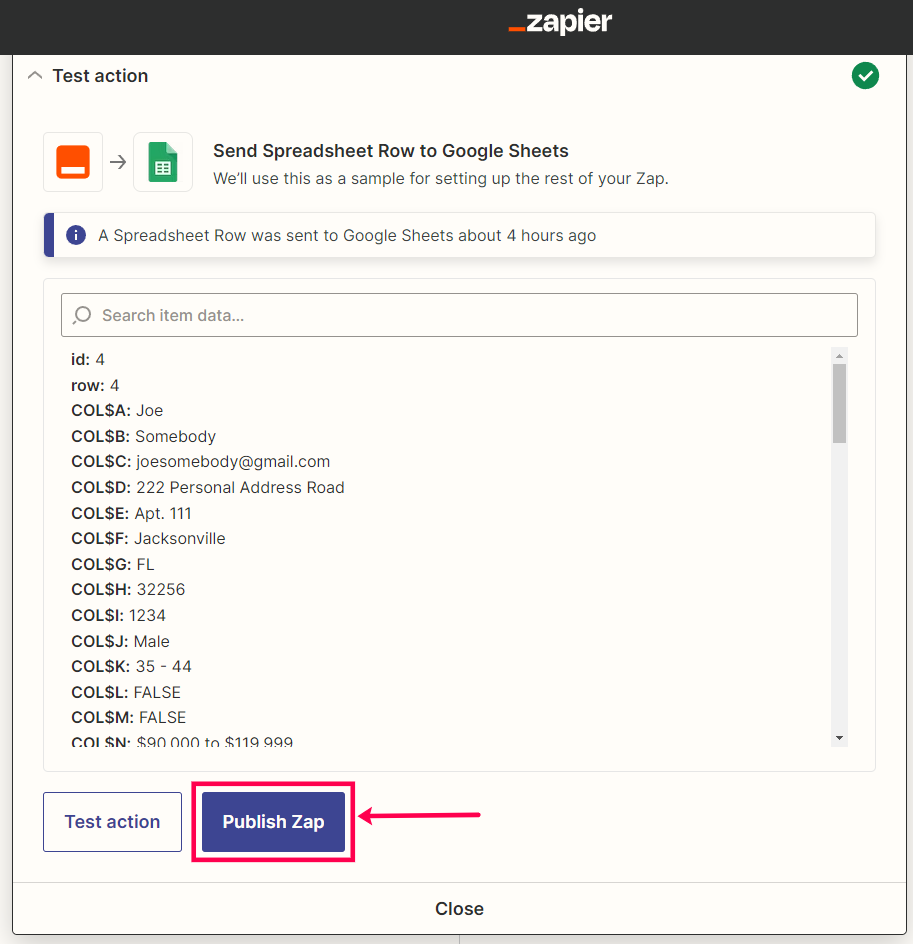Click the orange trigger app icon
Viewport: 913px width, 944px height.
(73, 162)
